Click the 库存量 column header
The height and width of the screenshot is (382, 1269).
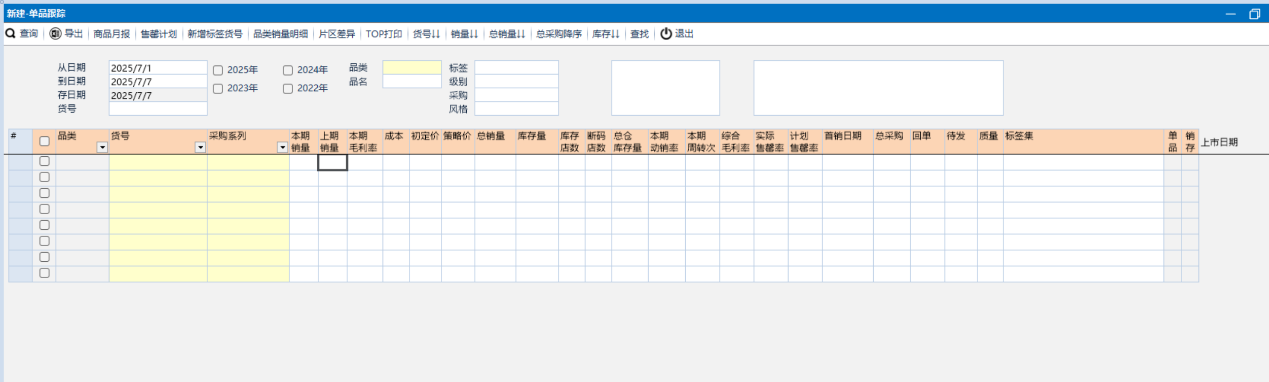click(537, 141)
